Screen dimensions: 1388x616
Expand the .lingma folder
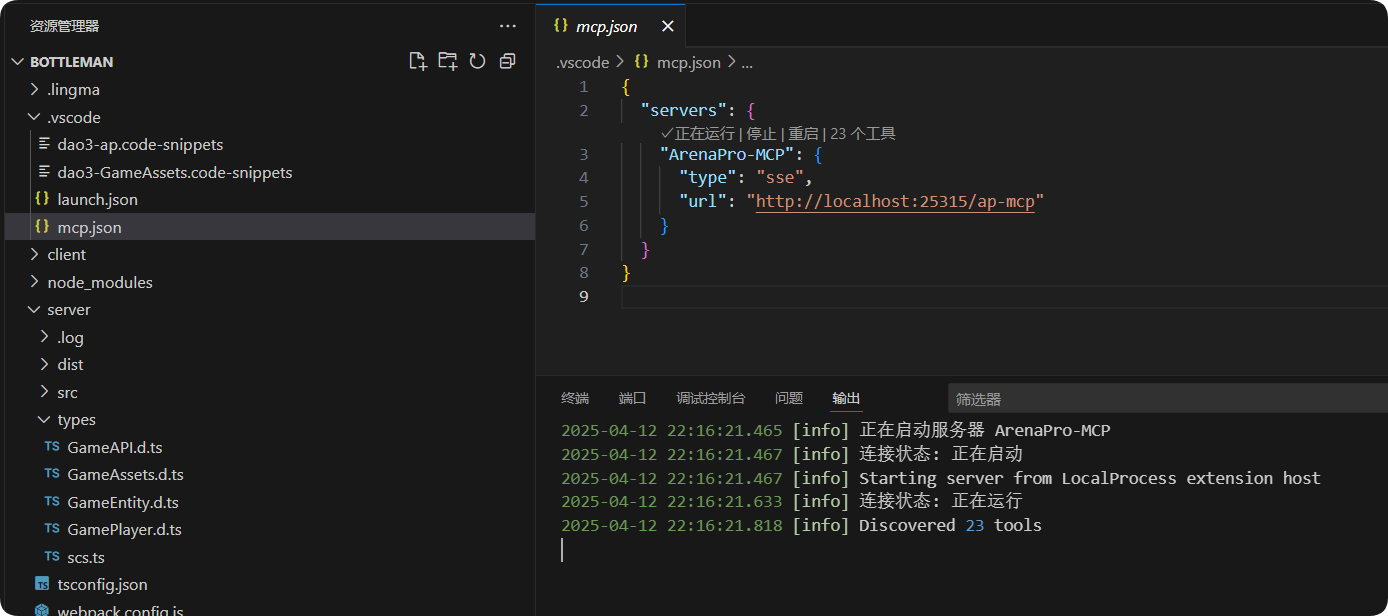point(73,89)
